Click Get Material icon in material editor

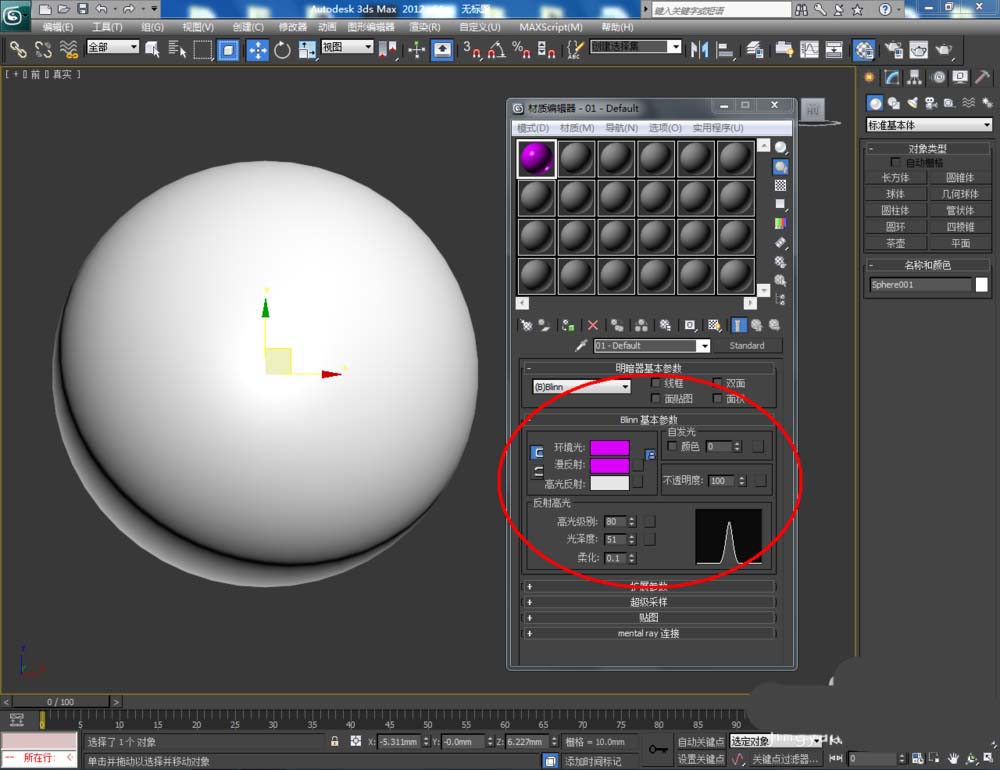[527, 325]
